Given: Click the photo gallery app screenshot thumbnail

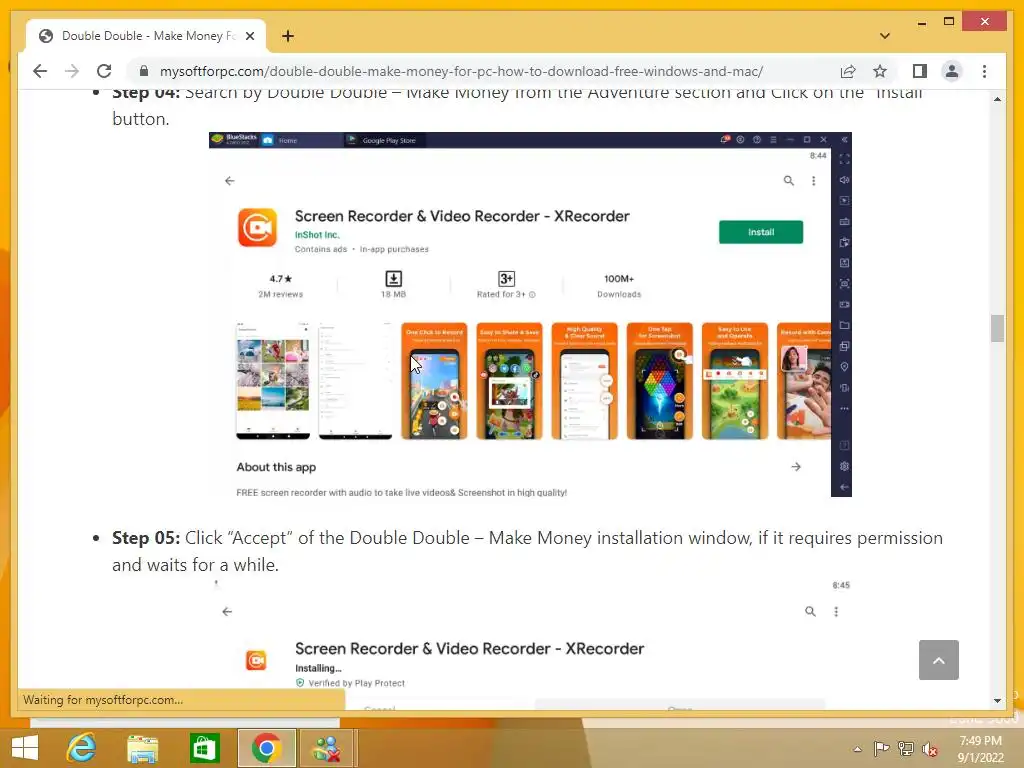Looking at the screenshot, I should (273, 381).
